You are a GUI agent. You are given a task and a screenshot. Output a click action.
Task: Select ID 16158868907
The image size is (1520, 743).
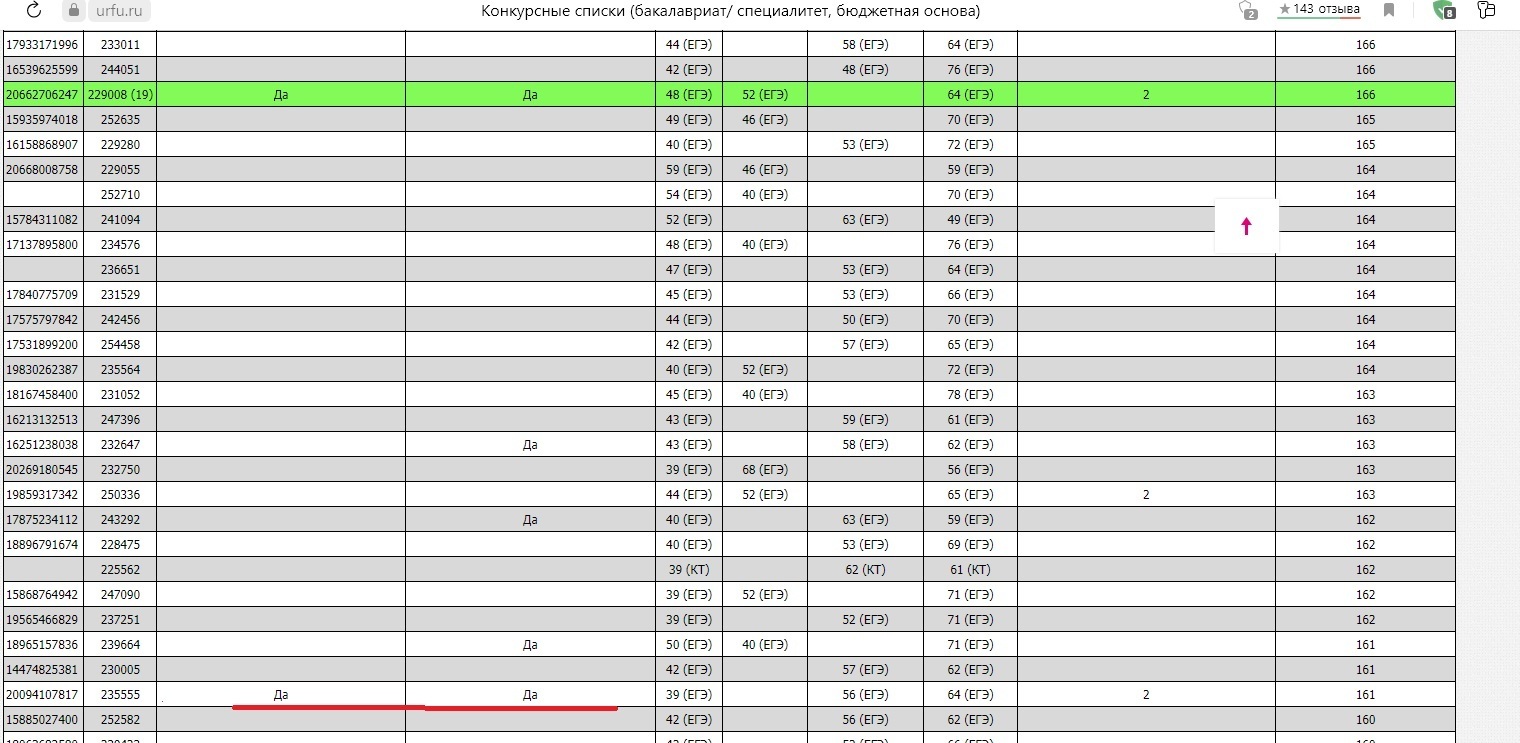[x=42, y=145]
